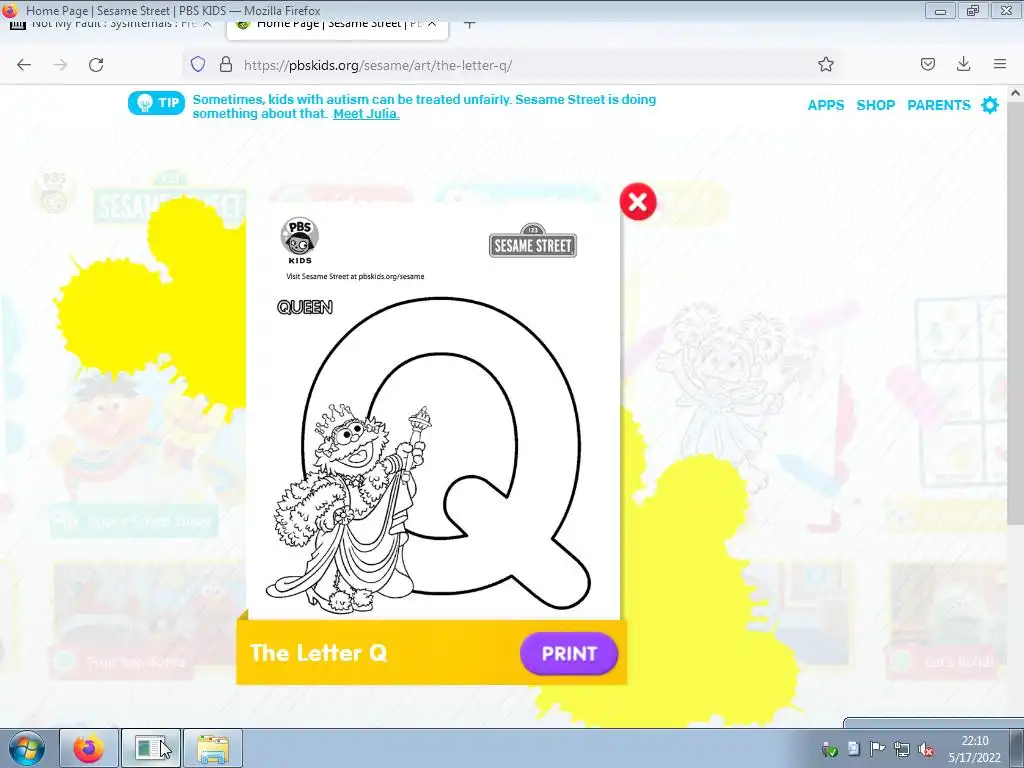Viewport: 1024px width, 768px height.
Task: Click the QUEEN outlined word
Action: click(x=304, y=307)
